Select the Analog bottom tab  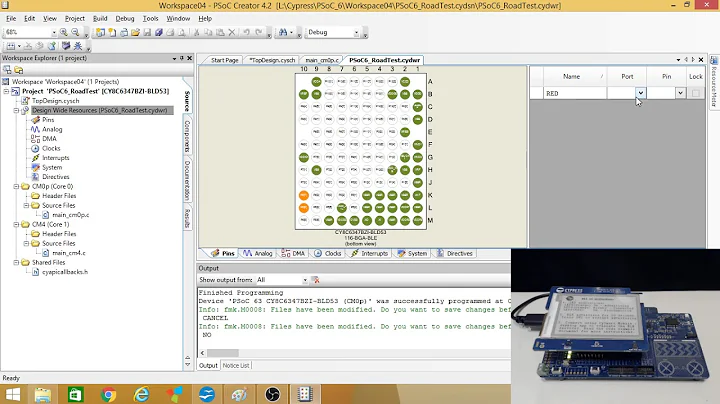[258, 253]
